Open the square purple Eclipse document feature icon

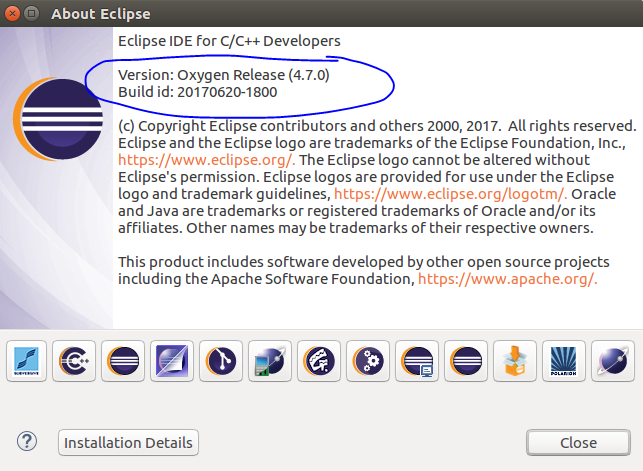coord(172,361)
